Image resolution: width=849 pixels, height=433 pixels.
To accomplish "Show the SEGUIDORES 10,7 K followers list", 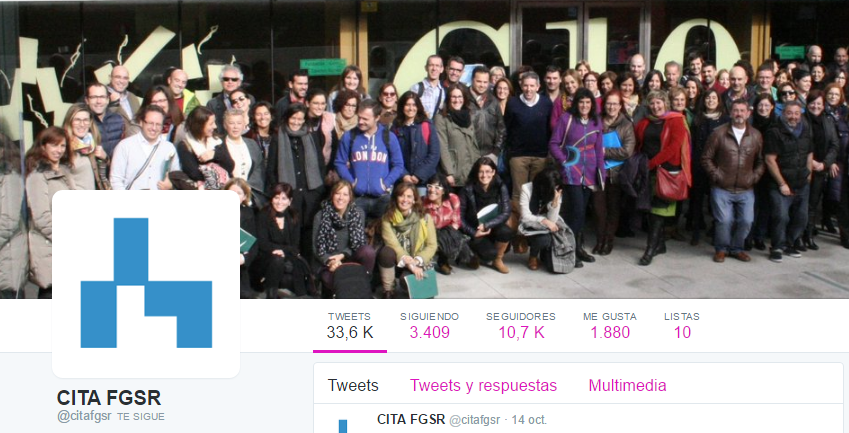I will tap(521, 326).
